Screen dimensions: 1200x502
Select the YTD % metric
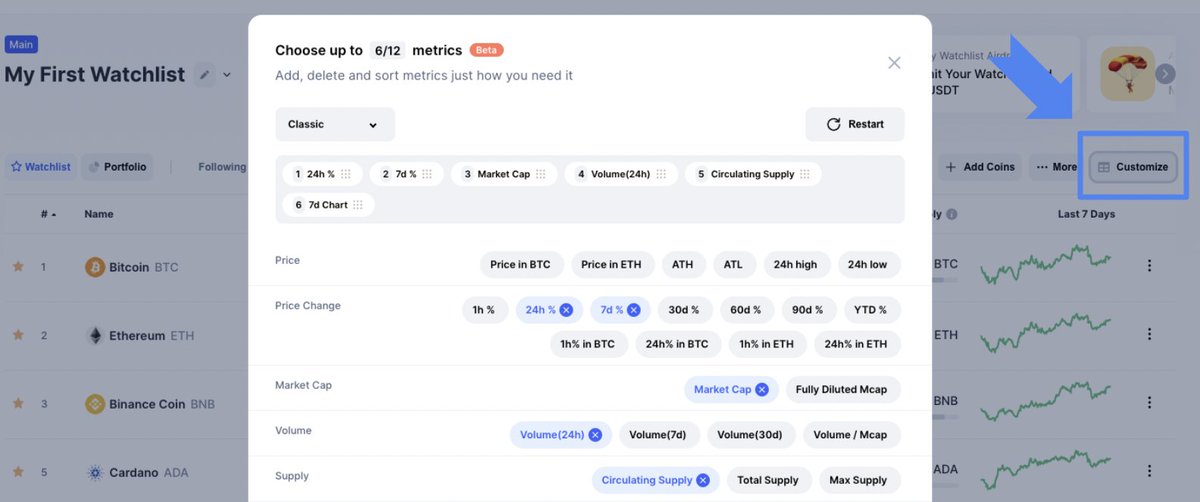[871, 310]
